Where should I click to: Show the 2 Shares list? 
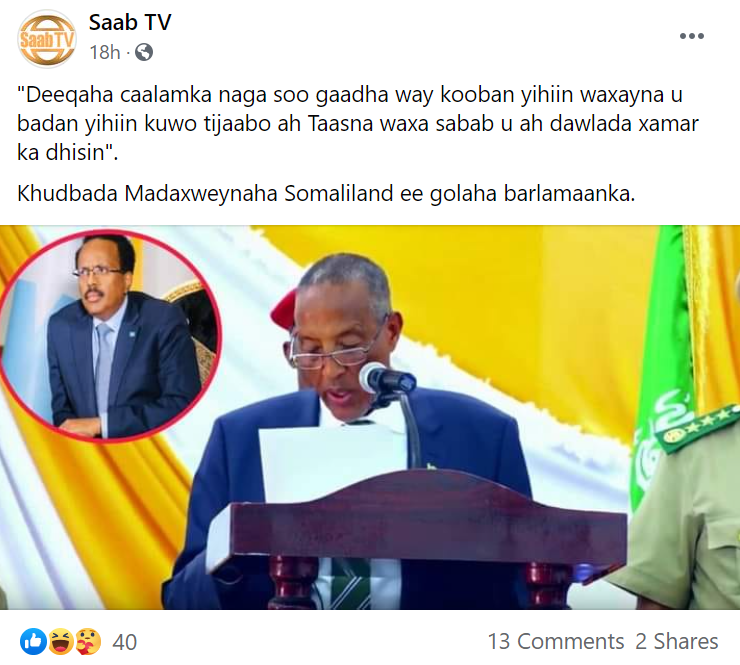coord(676,641)
